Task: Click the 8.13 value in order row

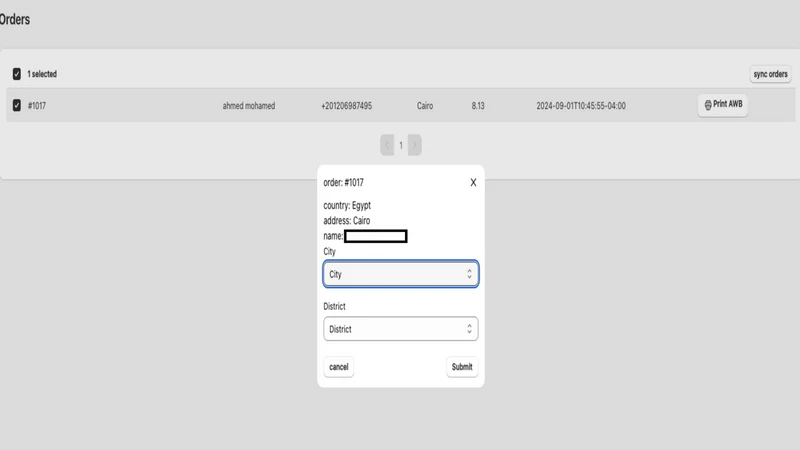Action: pos(478,106)
